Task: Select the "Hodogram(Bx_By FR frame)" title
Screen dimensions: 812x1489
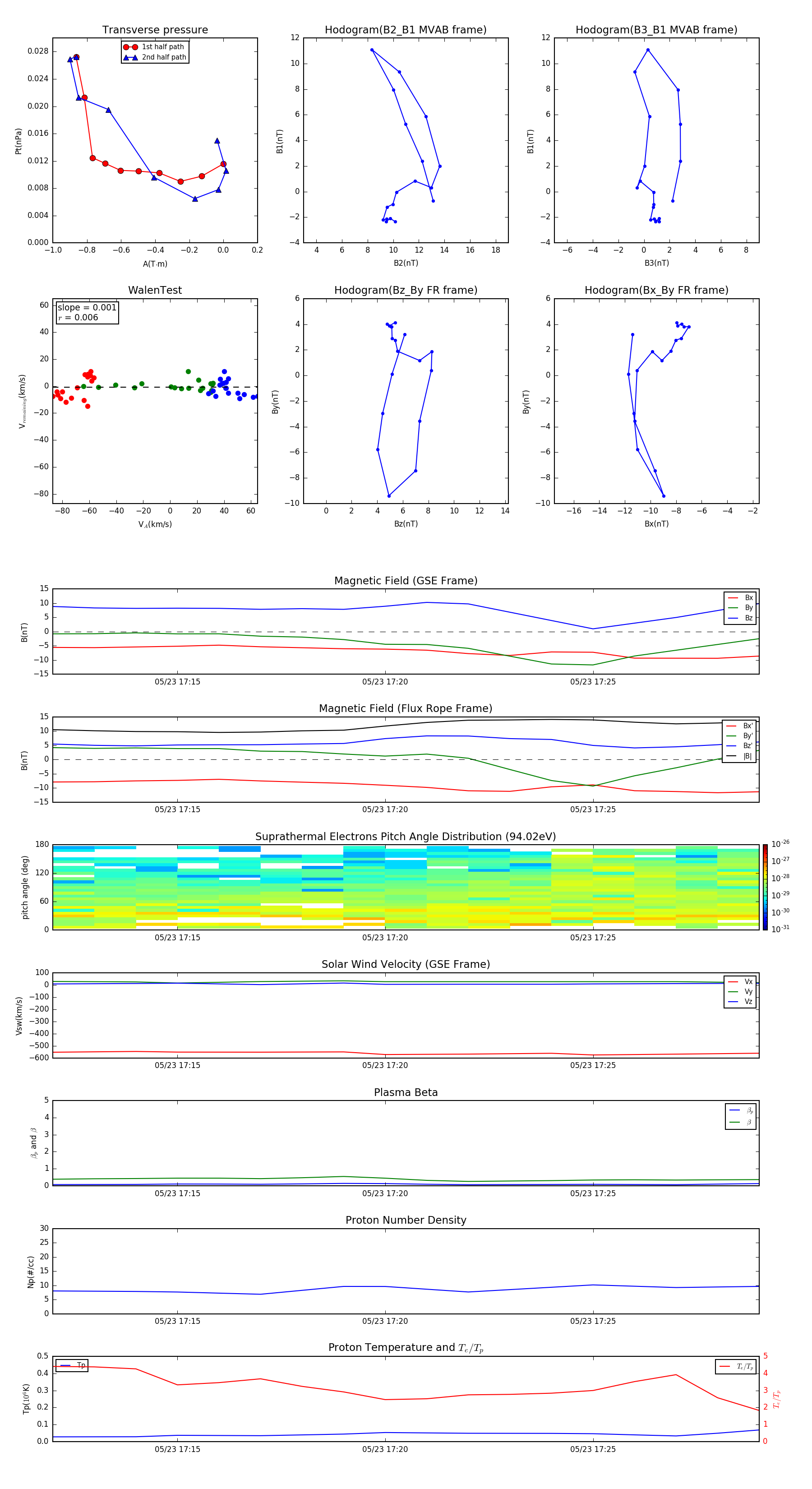Action: click(x=656, y=290)
